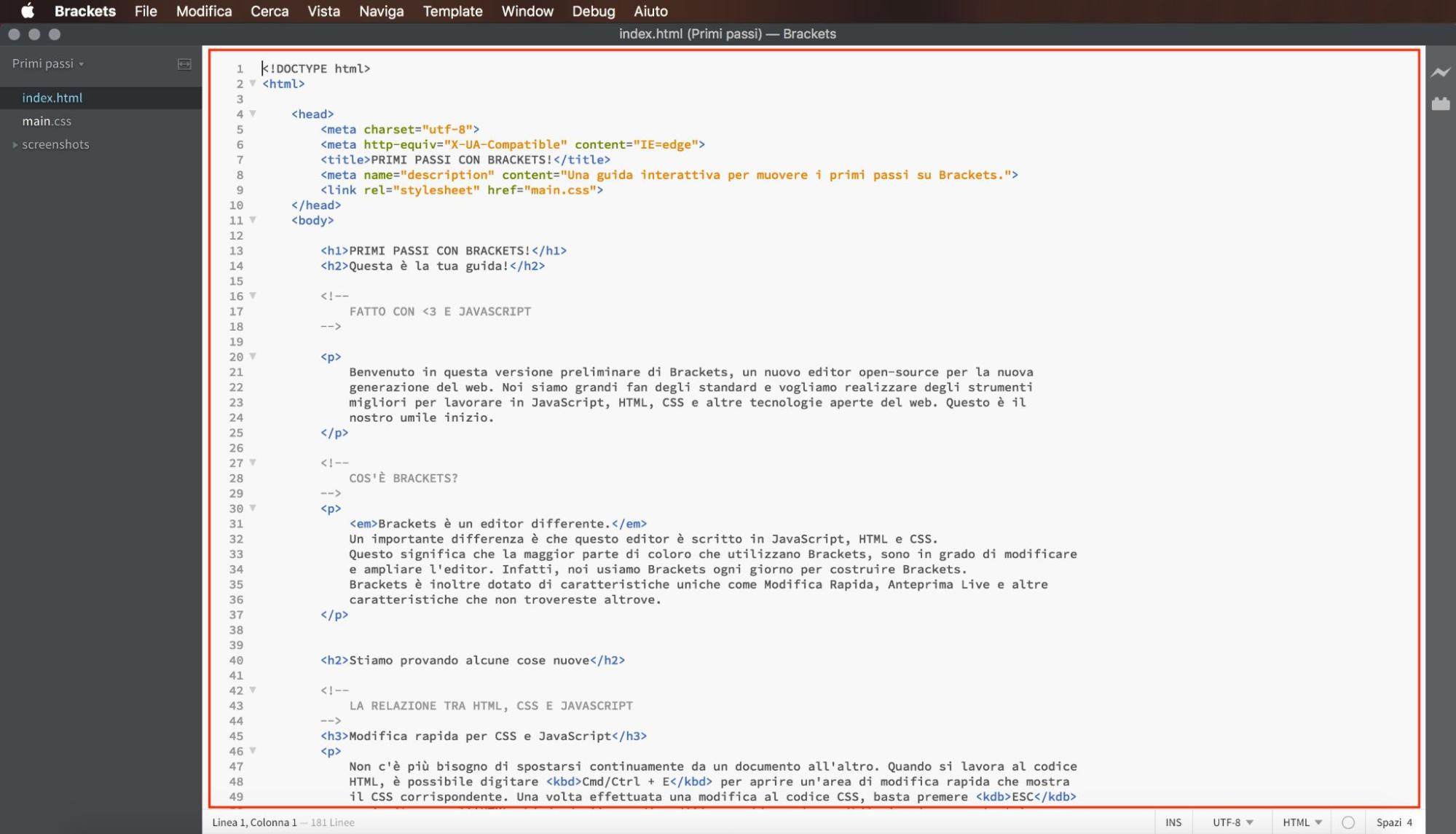Screen dimensions: 1456x834
Task: Open the Cerca menu
Action: (x=269, y=11)
